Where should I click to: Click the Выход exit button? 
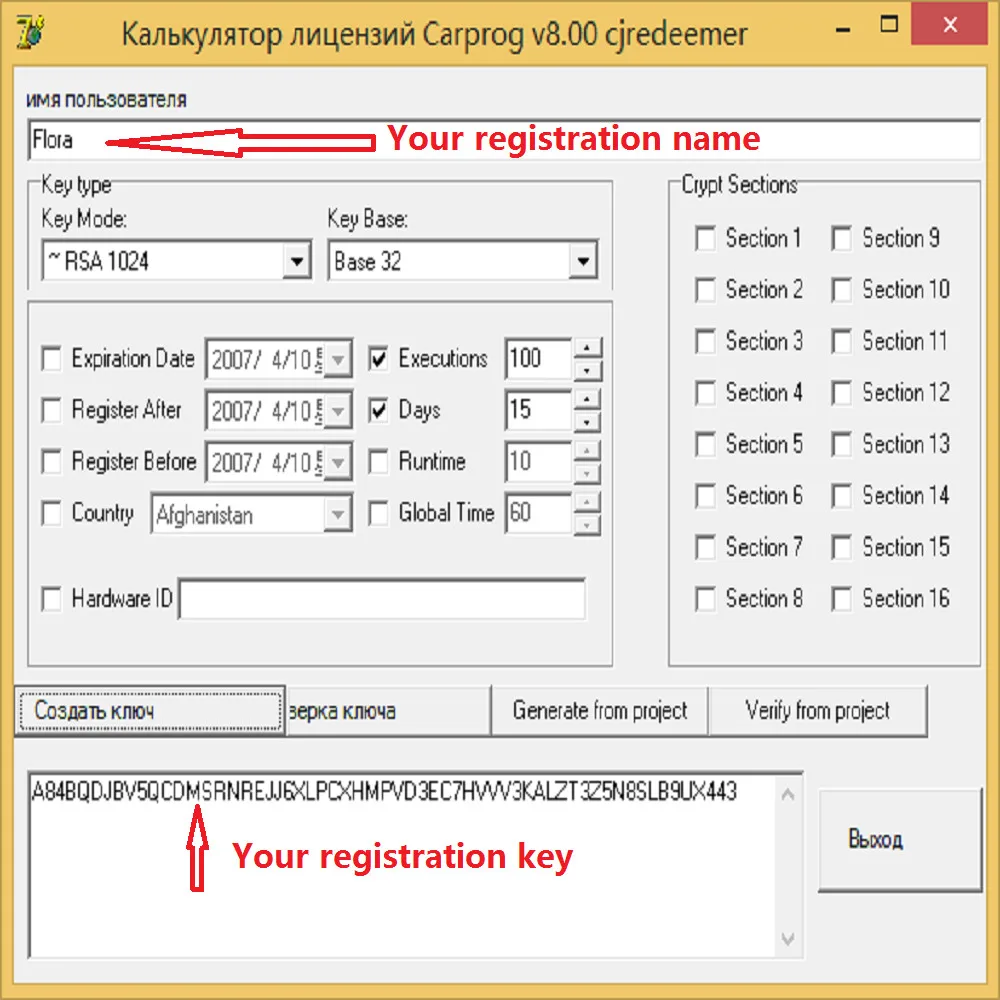(x=900, y=839)
